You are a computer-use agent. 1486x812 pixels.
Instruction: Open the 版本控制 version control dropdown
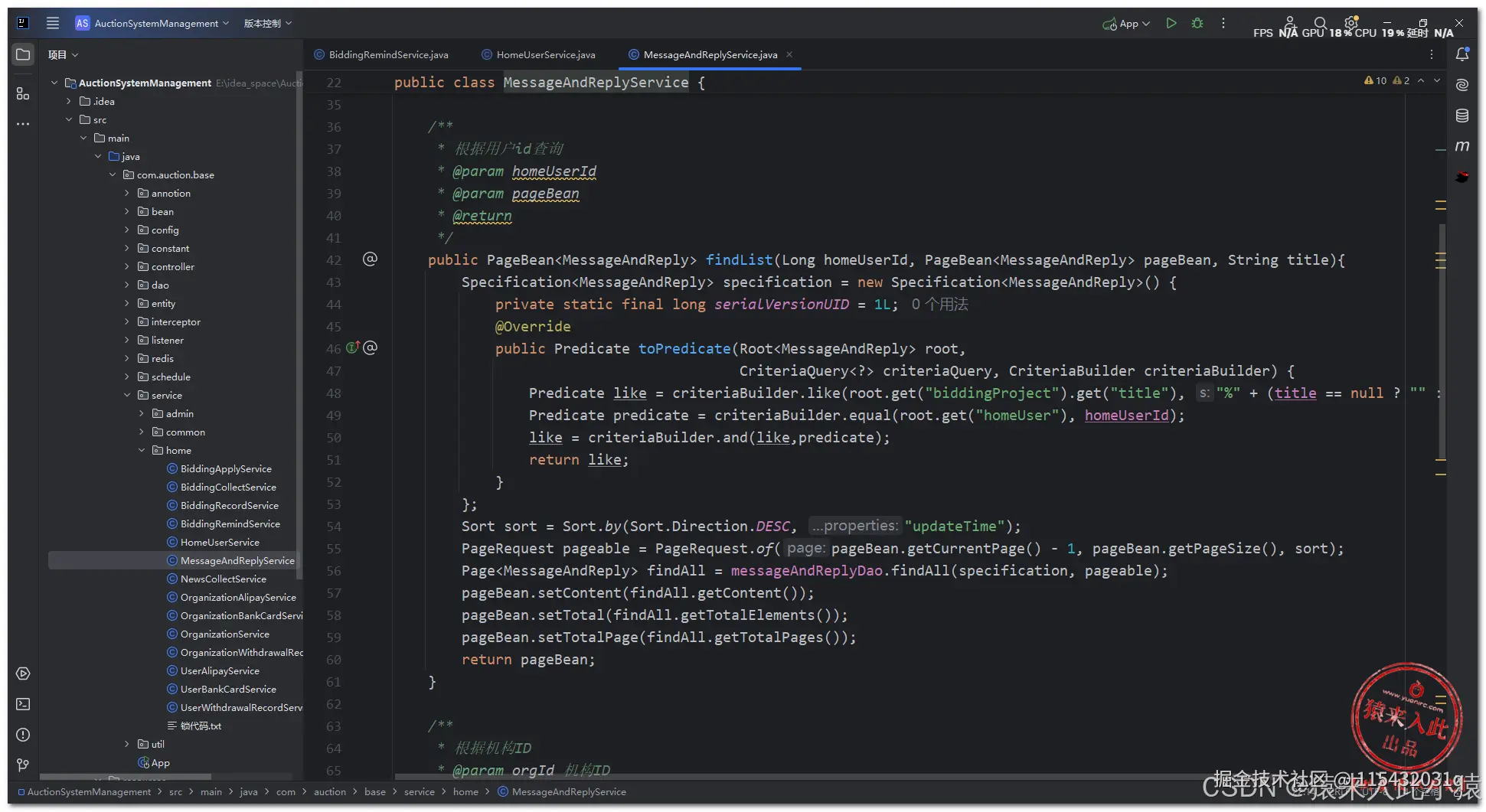point(268,23)
